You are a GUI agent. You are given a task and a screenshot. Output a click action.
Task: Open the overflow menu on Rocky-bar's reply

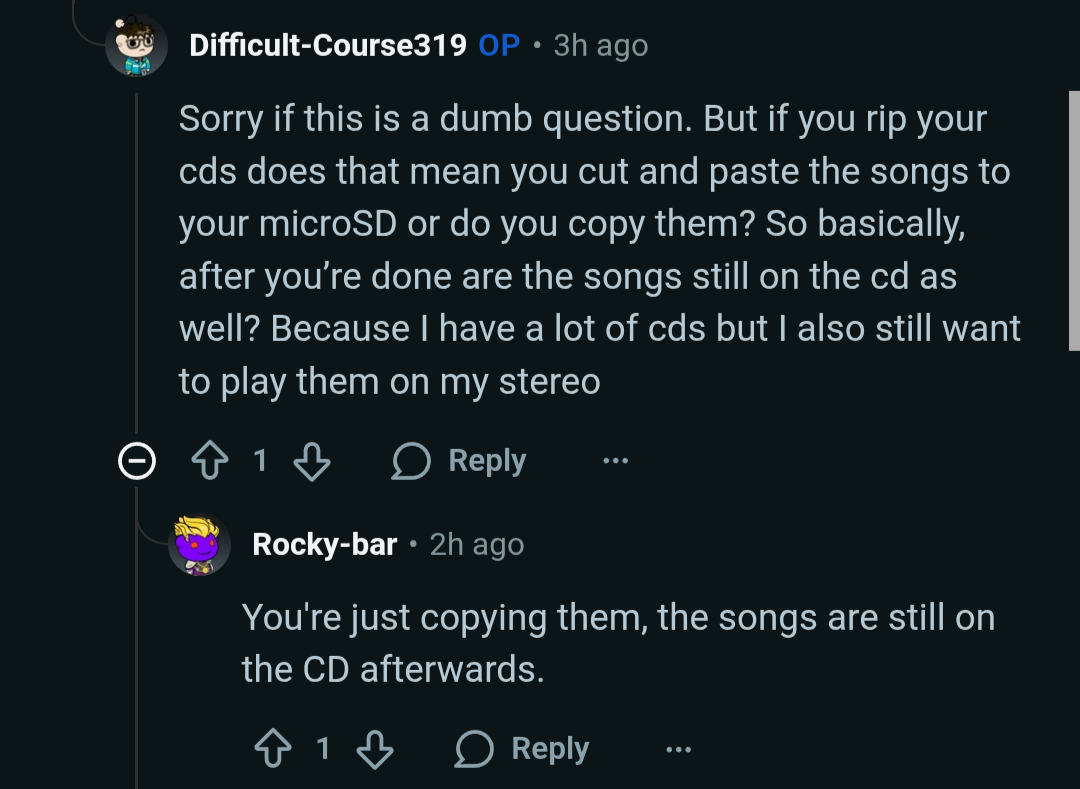pos(679,747)
